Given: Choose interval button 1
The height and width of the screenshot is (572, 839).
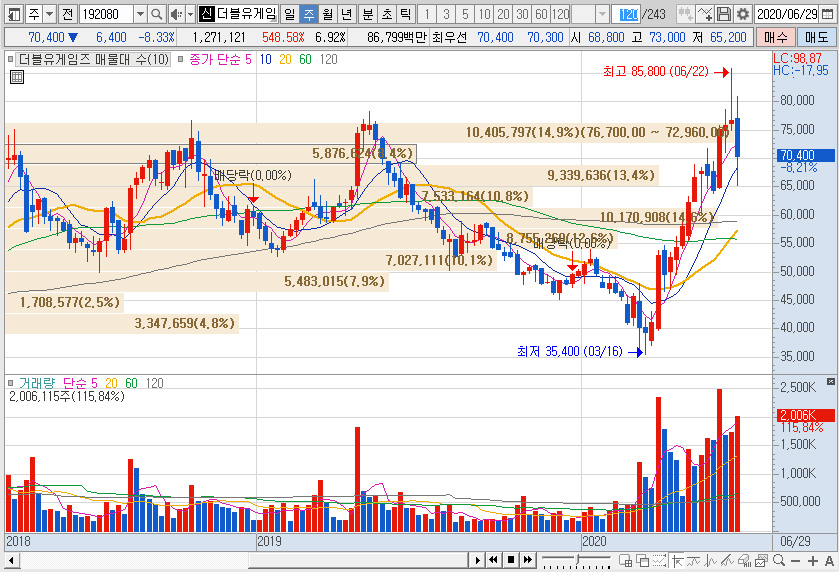Looking at the screenshot, I should tap(426, 14).
